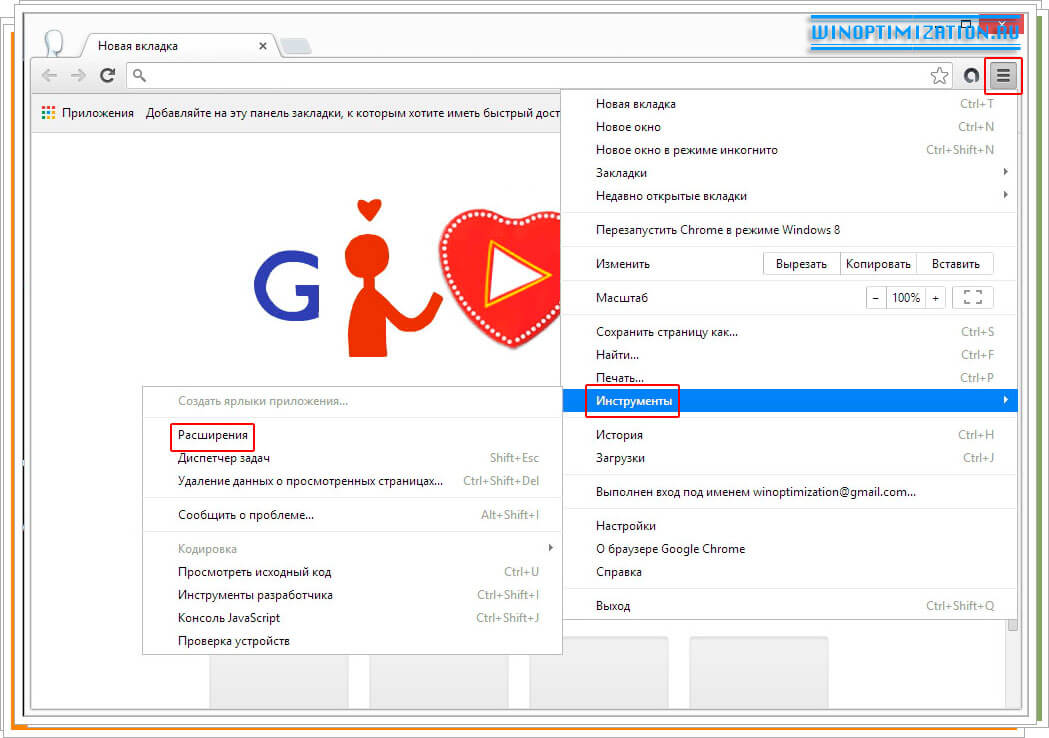1049x738 pixels.
Task: Enter fullscreen via the icon beside zoom controls
Action: pyautogui.click(x=972, y=297)
